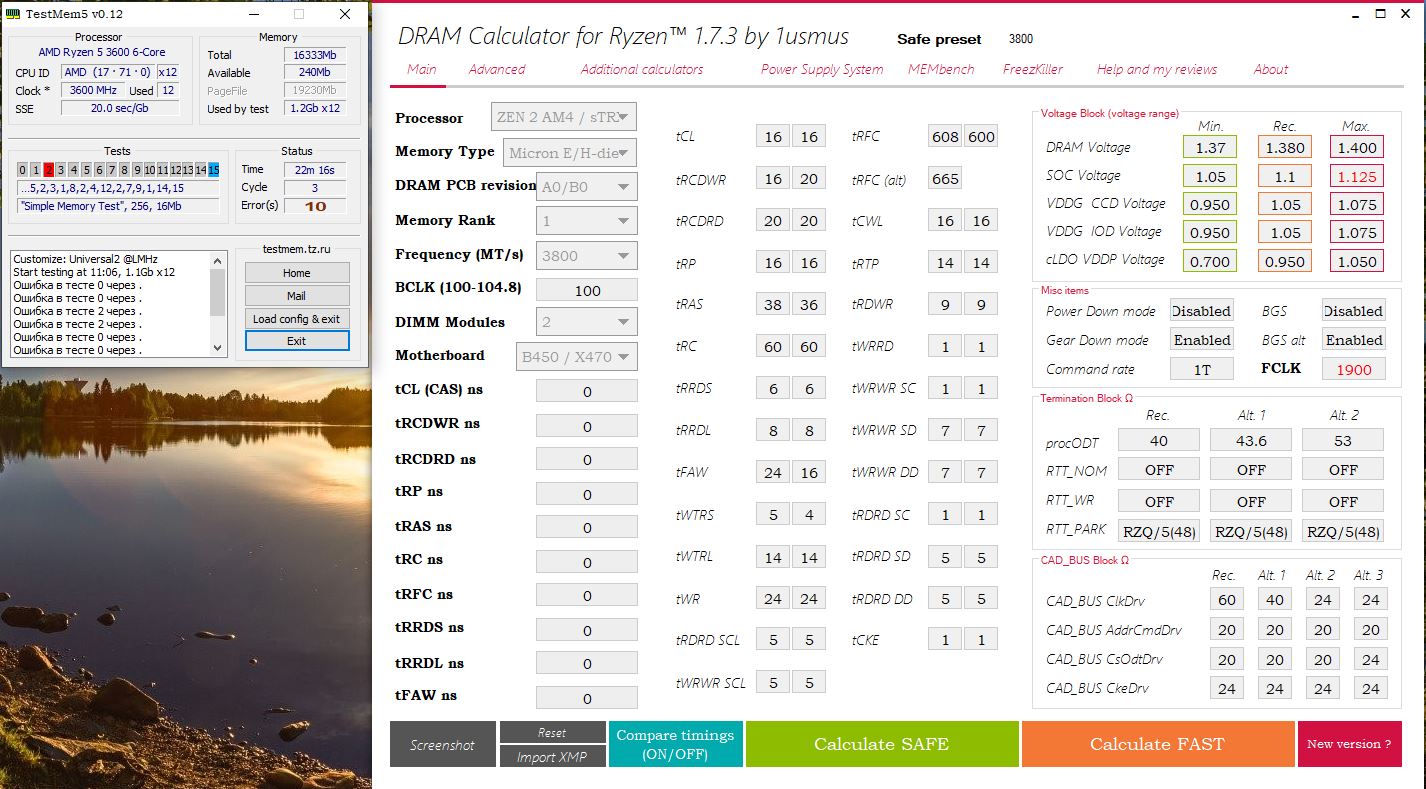Click the blue test 15 box in TestMem5
This screenshot has height=789, width=1426.
click(214, 170)
